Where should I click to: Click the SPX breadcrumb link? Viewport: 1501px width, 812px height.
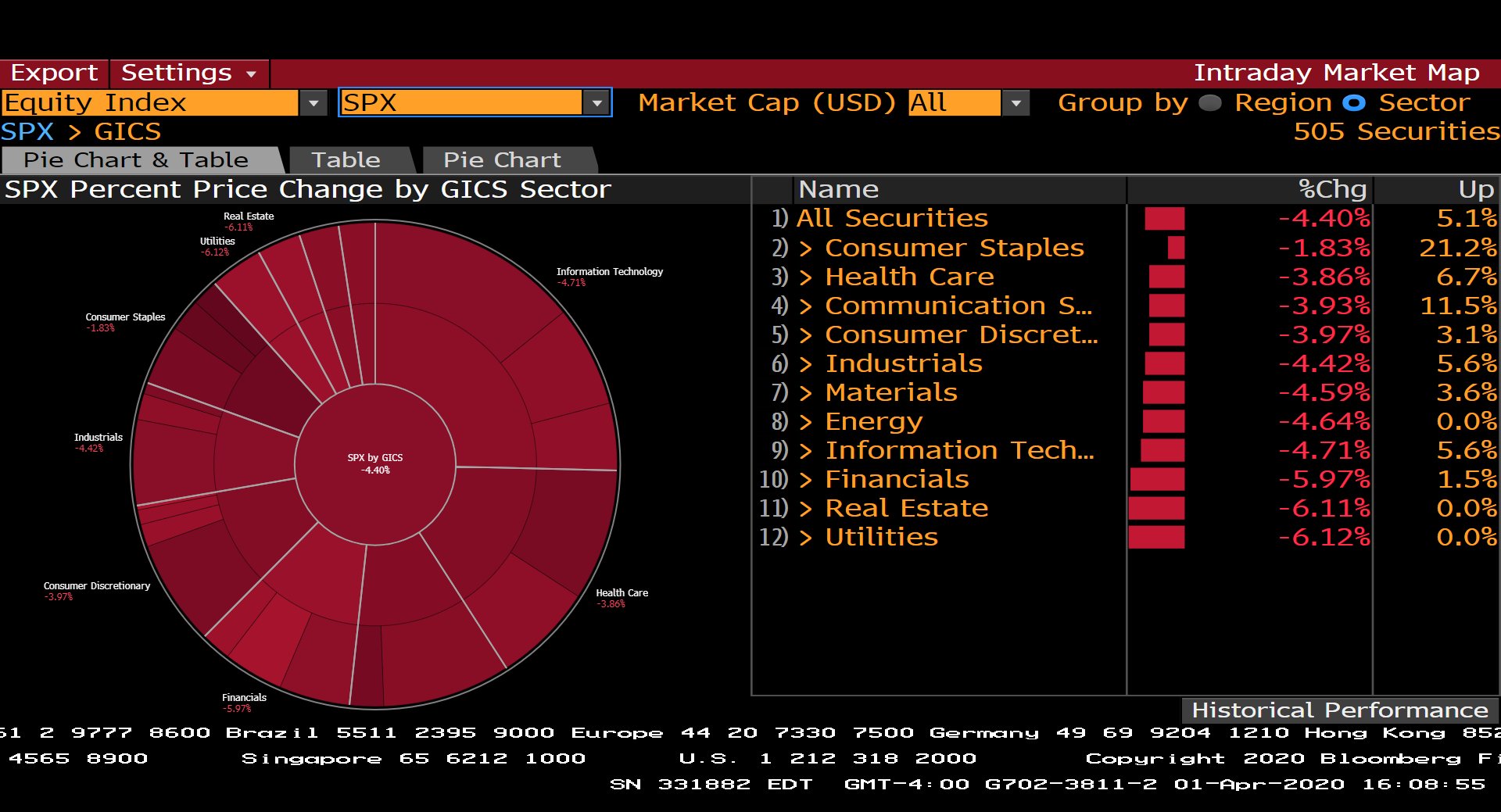tap(26, 131)
